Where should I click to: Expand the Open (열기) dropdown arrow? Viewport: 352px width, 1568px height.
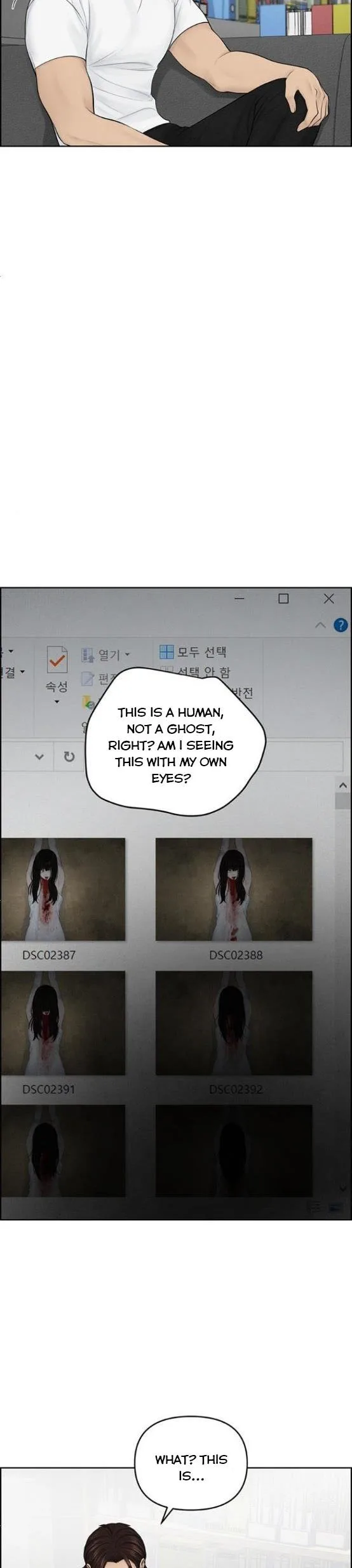[x=127, y=654]
